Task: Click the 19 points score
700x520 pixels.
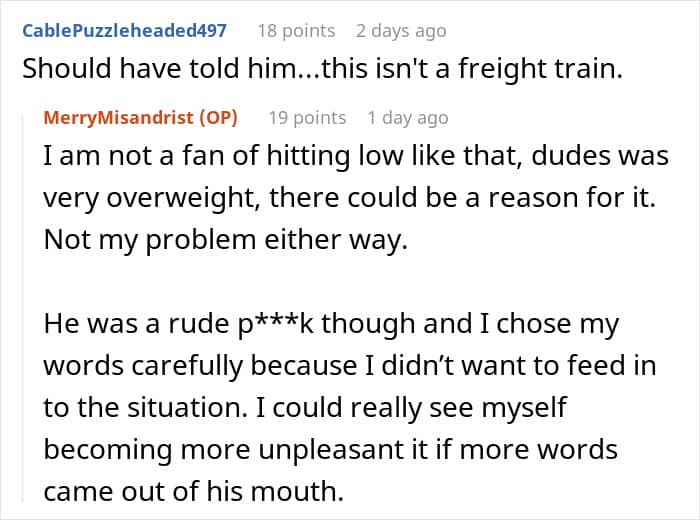Action: click(307, 118)
